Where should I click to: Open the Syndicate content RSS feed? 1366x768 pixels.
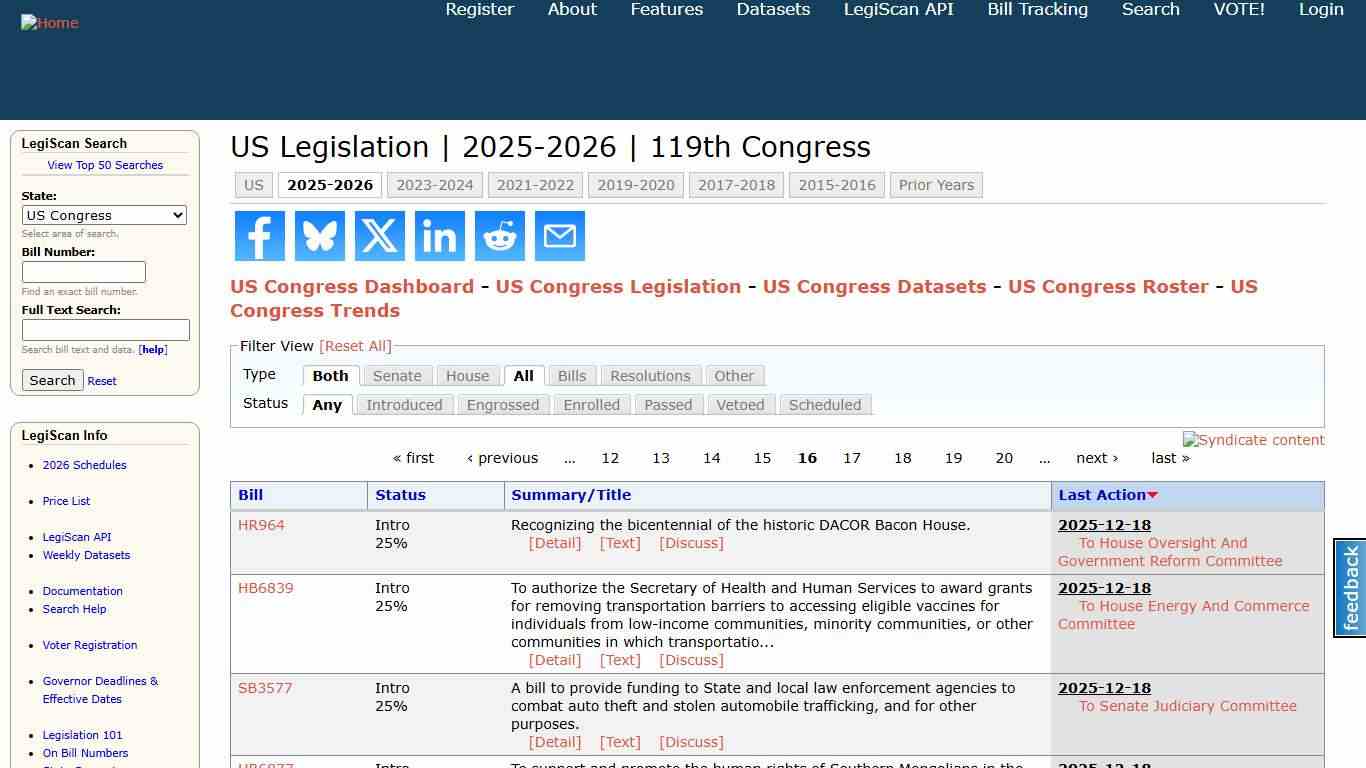[x=1253, y=440]
